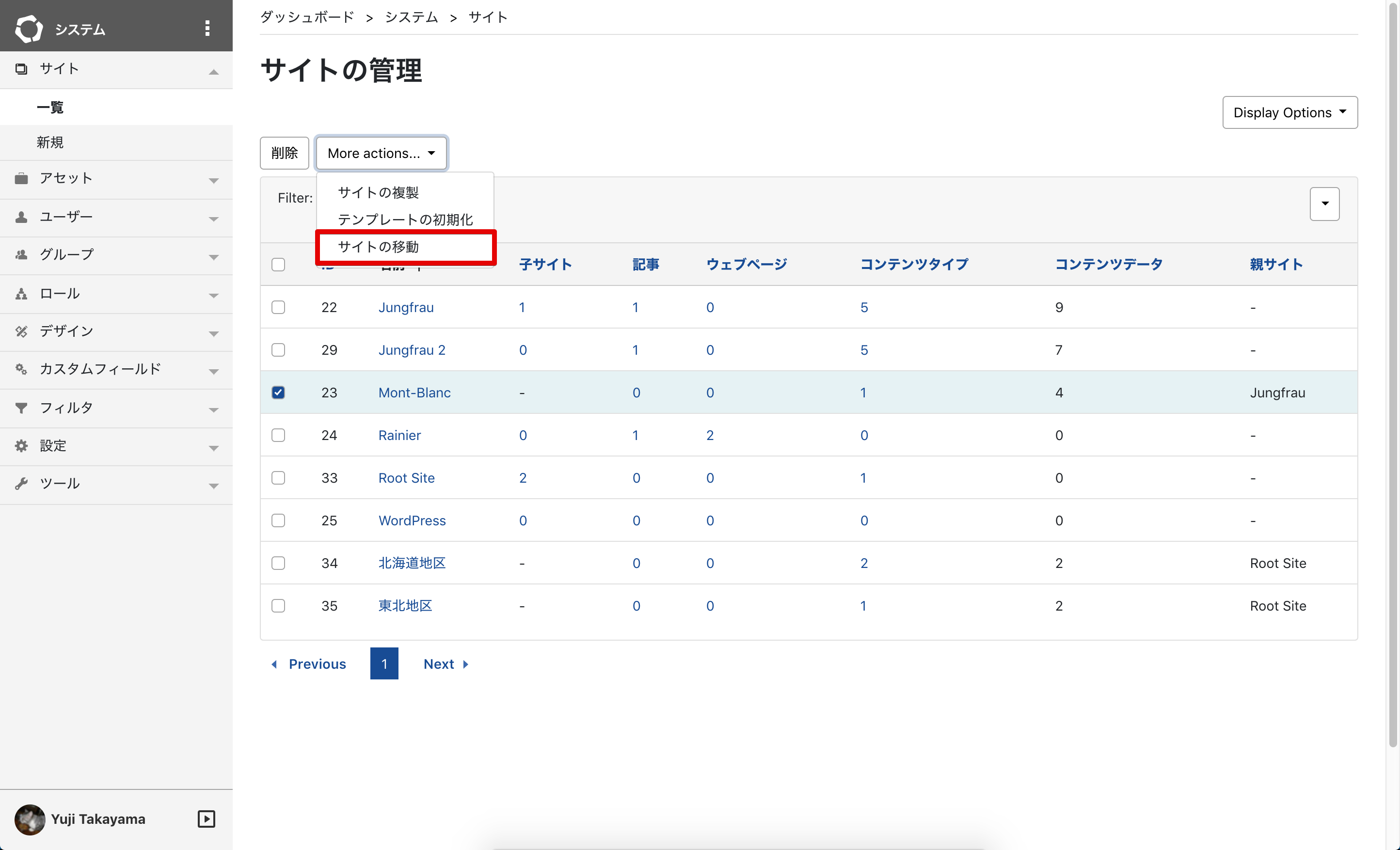Viewport: 1400px width, 850px height.
Task: Click the ツール wrench icon
Action: tap(22, 484)
